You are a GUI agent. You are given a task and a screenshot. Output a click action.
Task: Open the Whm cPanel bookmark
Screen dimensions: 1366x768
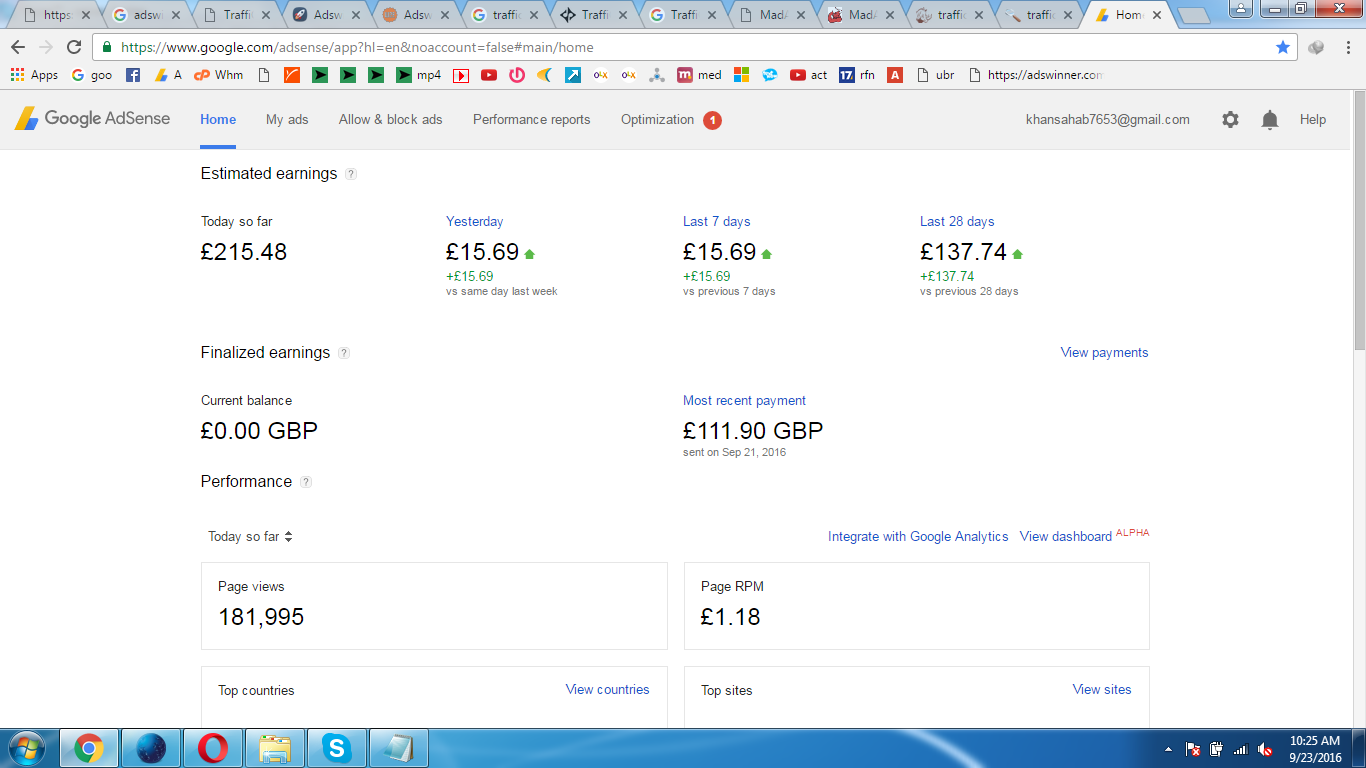click(218, 75)
